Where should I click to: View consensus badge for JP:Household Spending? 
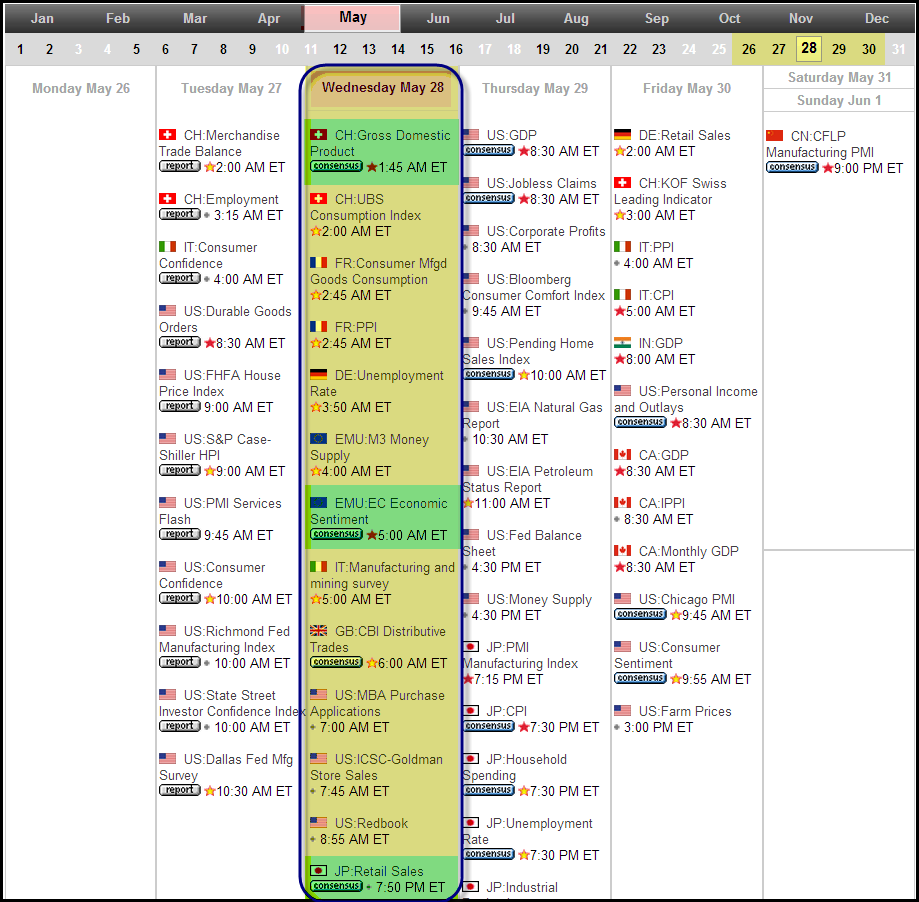(x=488, y=790)
